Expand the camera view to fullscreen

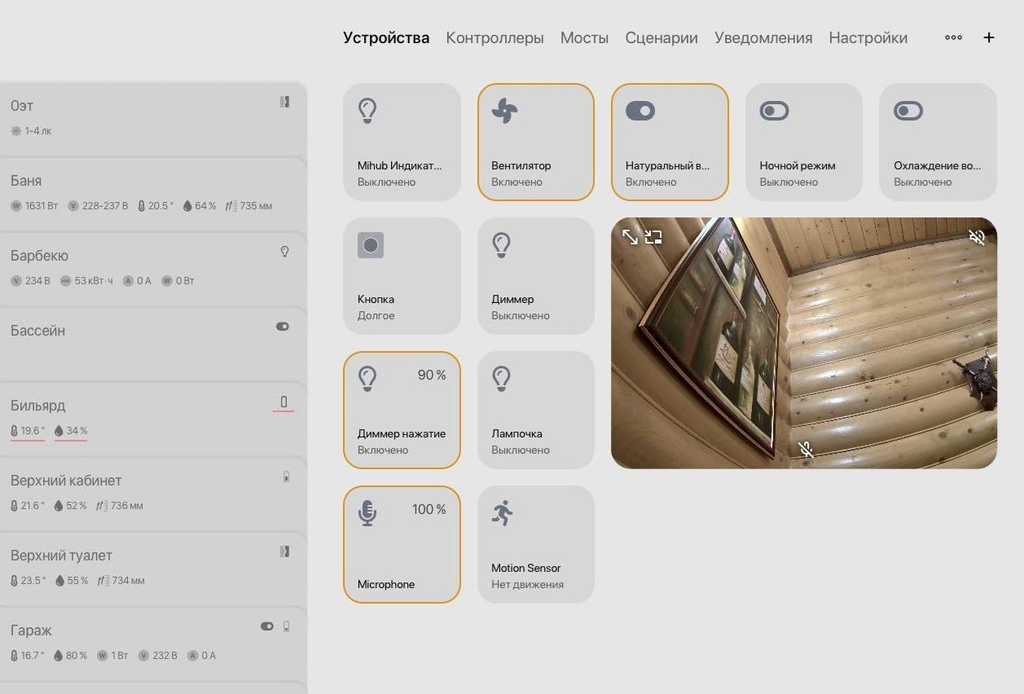[x=630, y=236]
